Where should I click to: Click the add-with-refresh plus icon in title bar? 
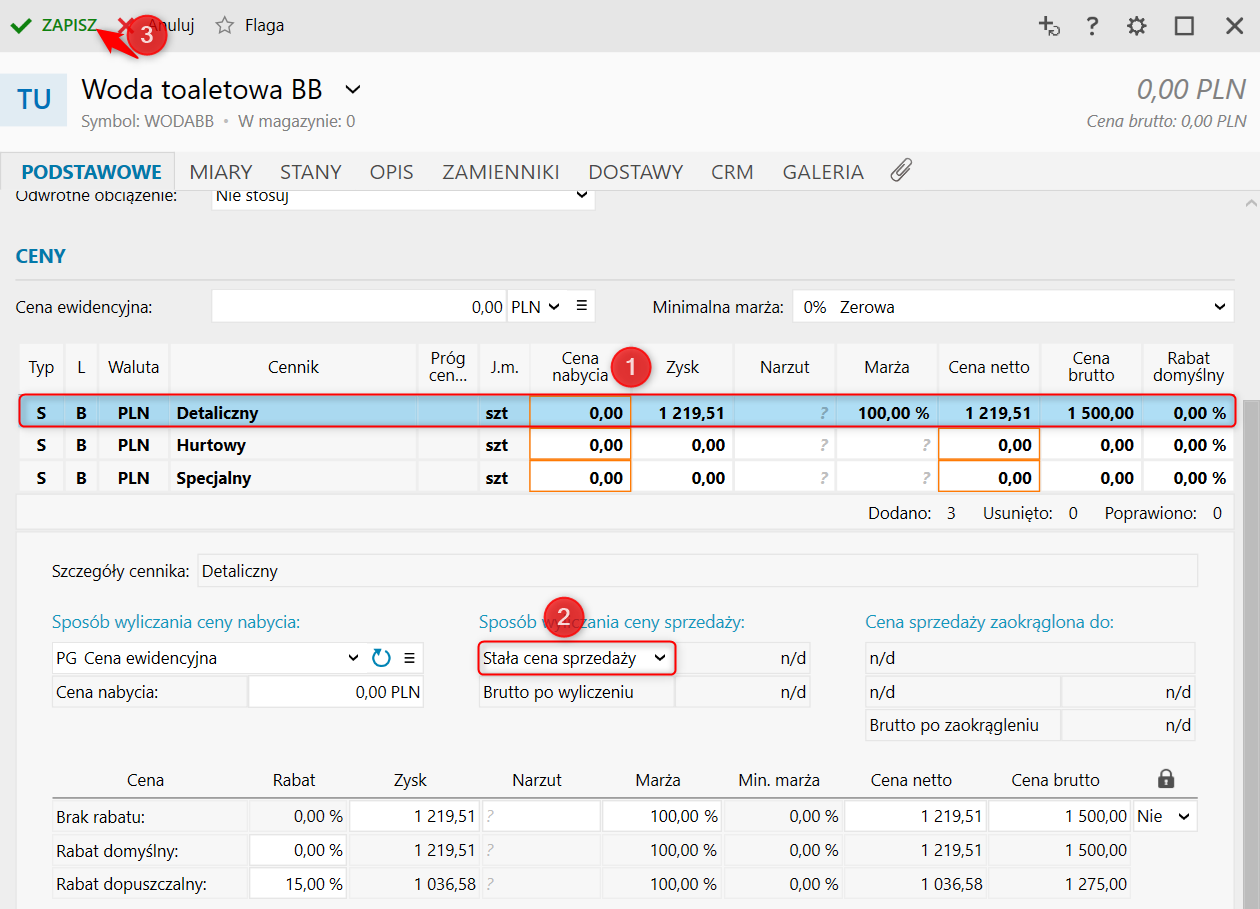point(1049,26)
